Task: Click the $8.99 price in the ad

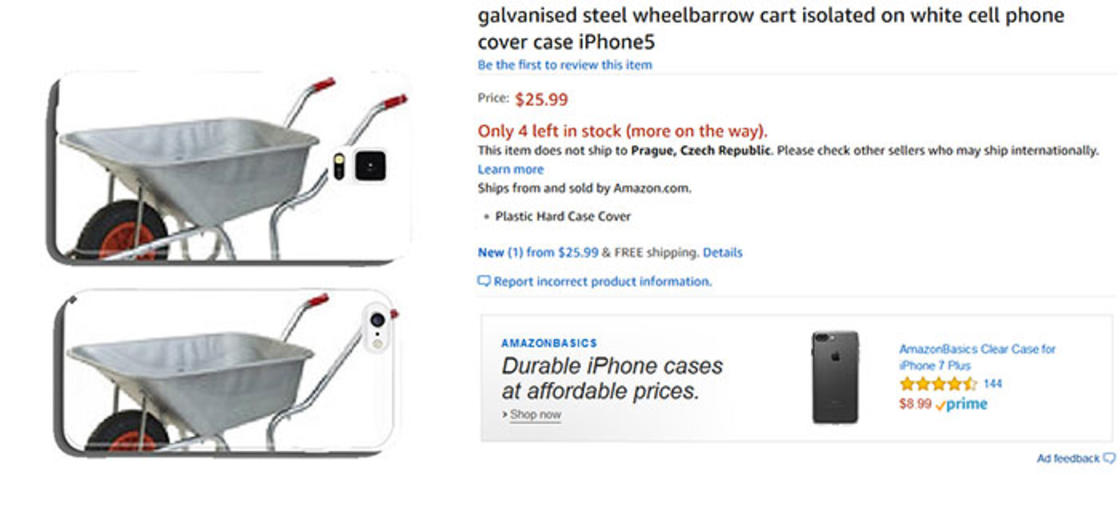Action: click(915, 404)
